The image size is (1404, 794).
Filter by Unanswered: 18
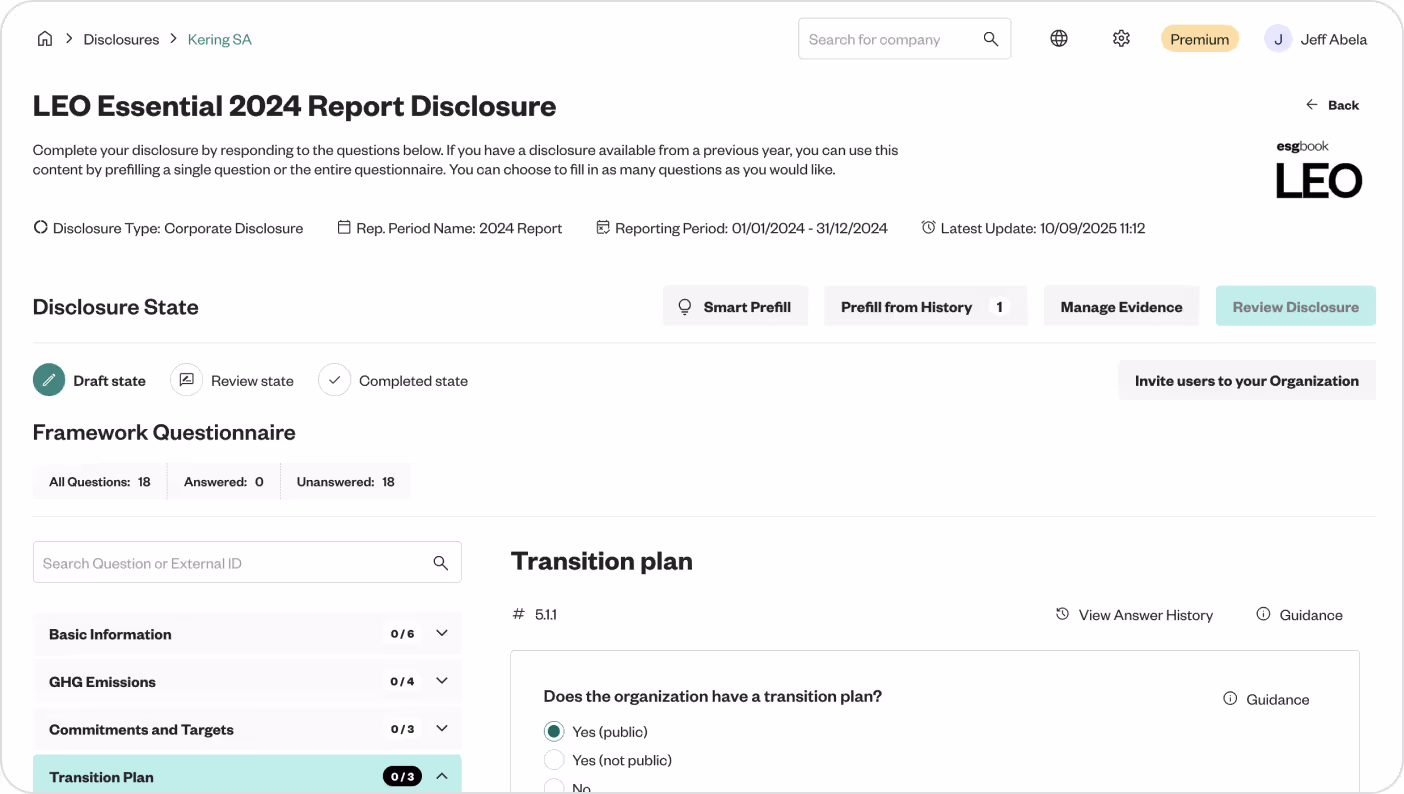[x=346, y=481]
